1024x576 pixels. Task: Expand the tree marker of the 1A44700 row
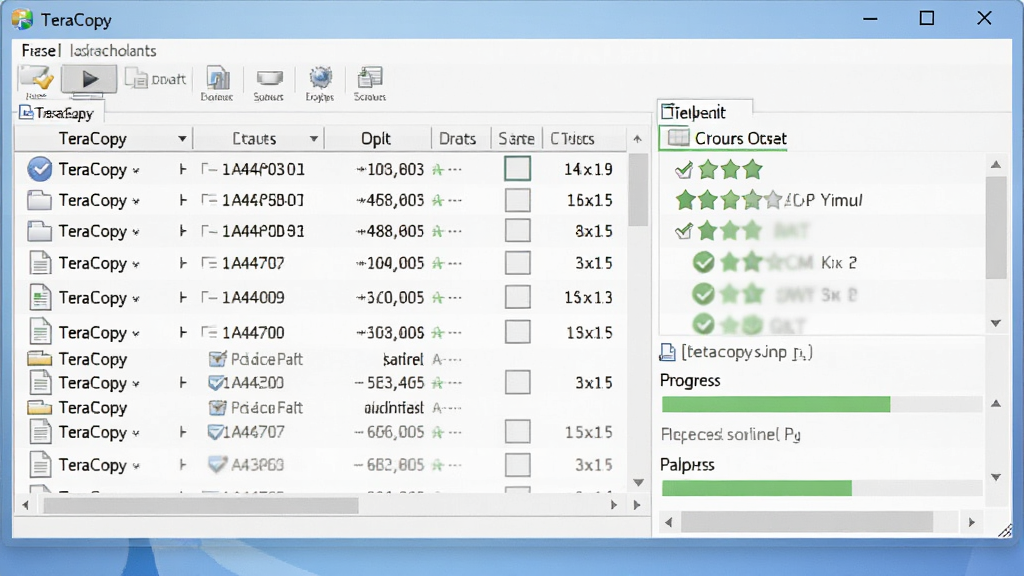tap(183, 332)
